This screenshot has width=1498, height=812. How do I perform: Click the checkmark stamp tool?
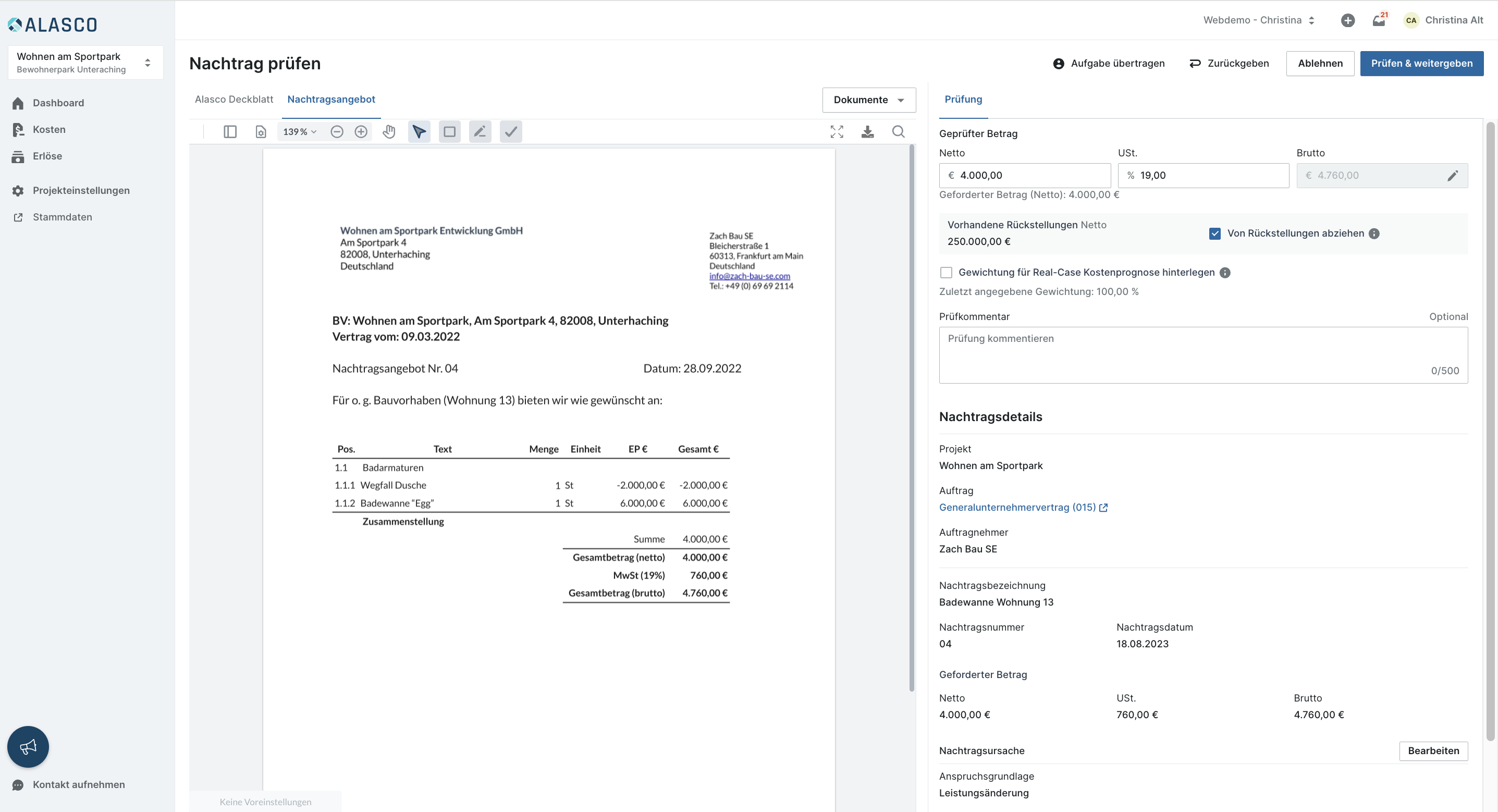pos(511,131)
